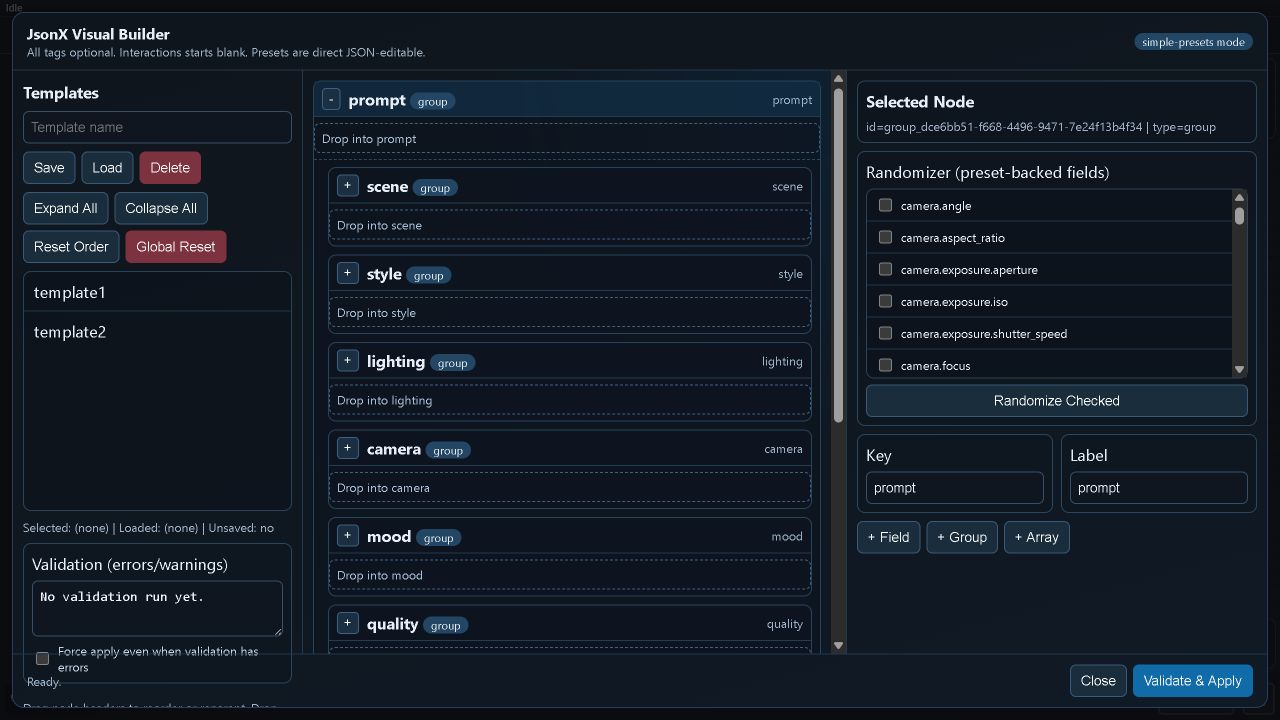The width and height of the screenshot is (1280, 720).
Task: Click the Label input field
Action: click(x=1158, y=488)
